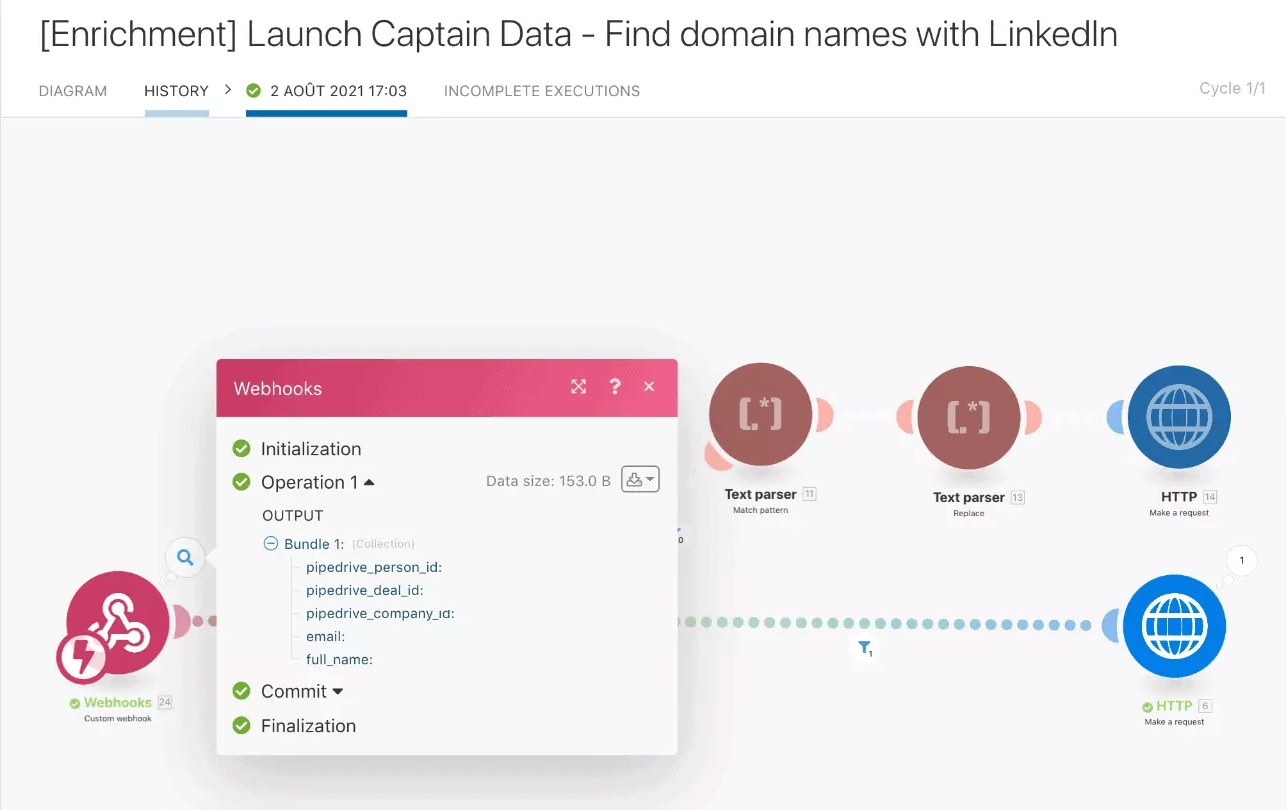Open the download output bundles dropdown
The image size is (1287, 810).
pos(640,480)
